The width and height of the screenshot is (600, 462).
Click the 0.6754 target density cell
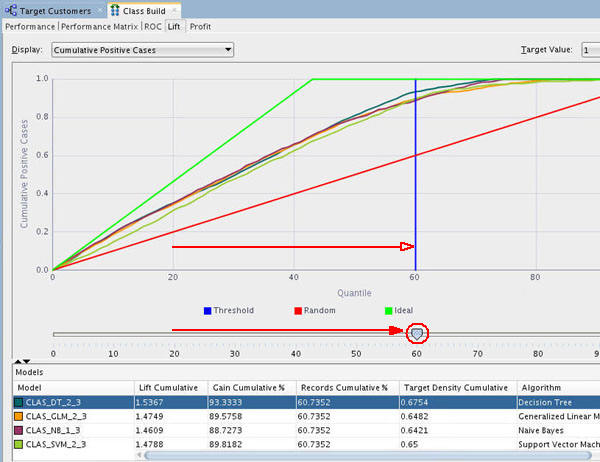tap(458, 402)
